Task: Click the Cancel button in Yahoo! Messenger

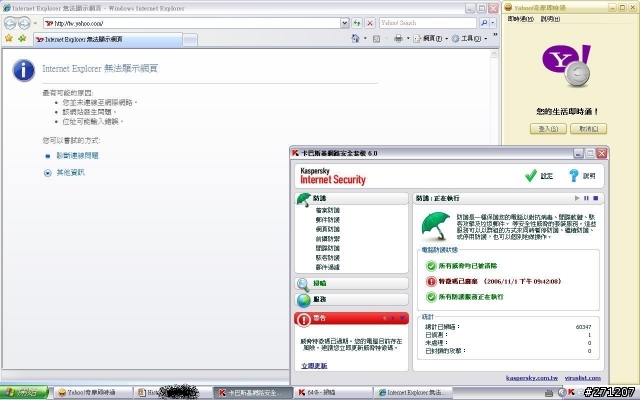Action: 589,129
